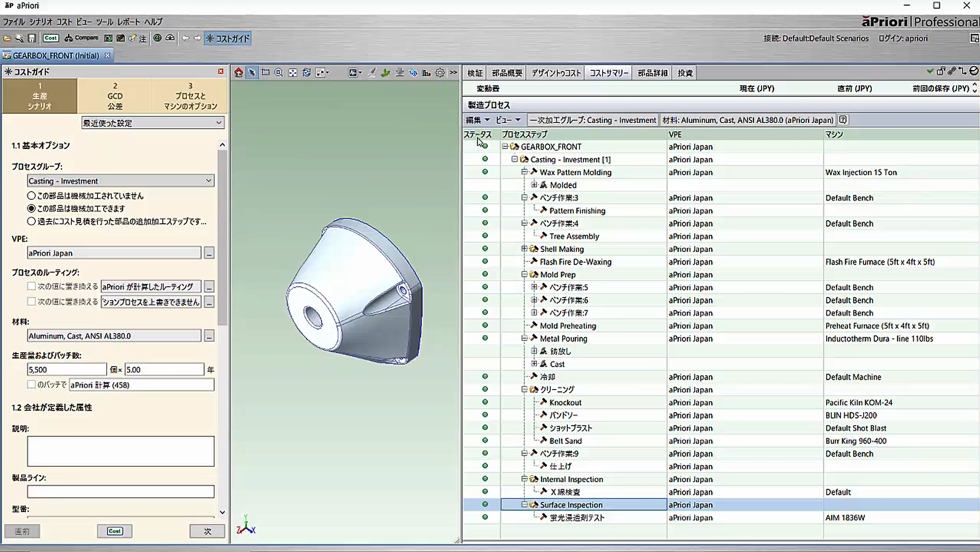
Task: Open the ビュー dropdown in process panel
Action: tap(508, 119)
